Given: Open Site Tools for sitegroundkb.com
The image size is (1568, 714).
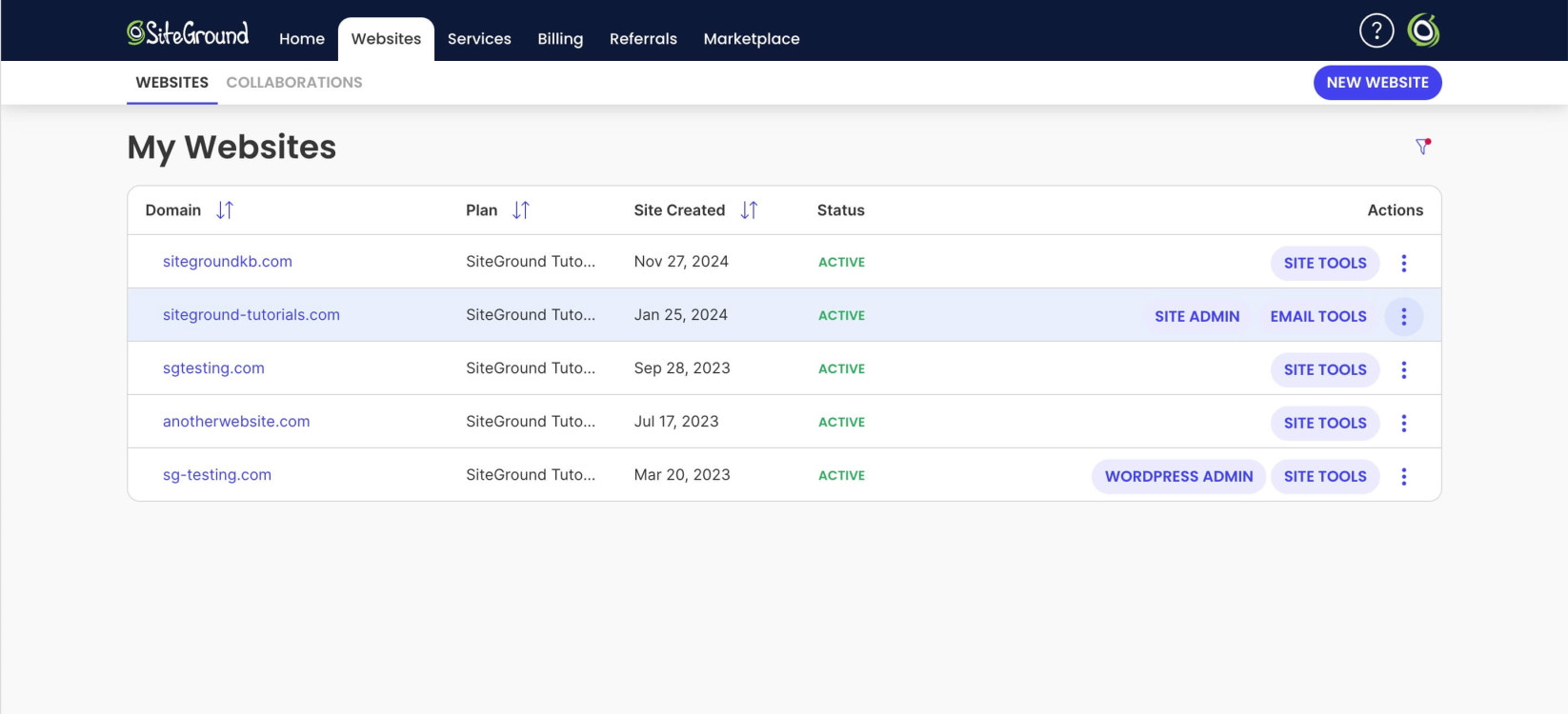Looking at the screenshot, I should [x=1325, y=263].
